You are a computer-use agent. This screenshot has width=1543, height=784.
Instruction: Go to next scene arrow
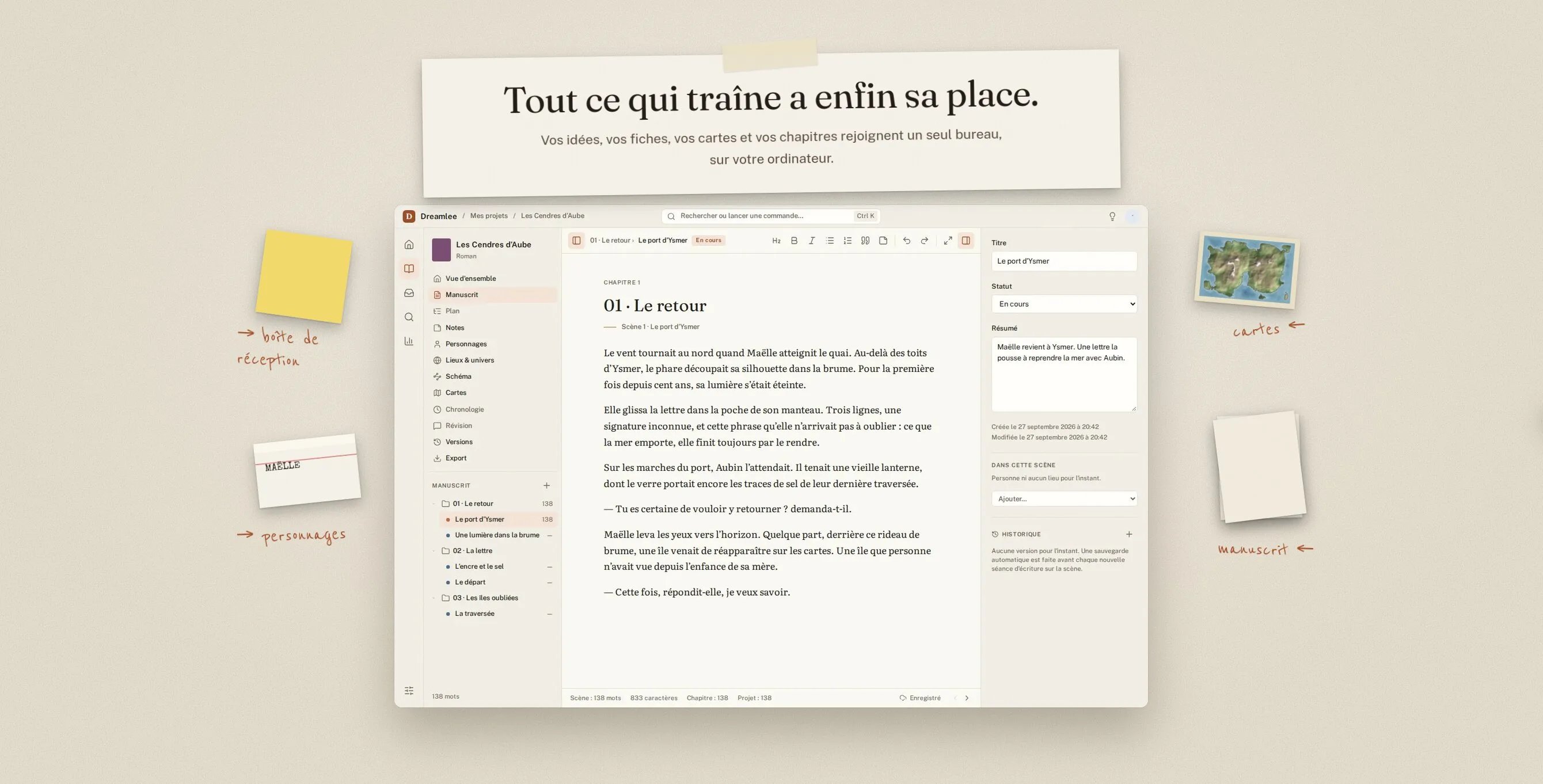967,698
